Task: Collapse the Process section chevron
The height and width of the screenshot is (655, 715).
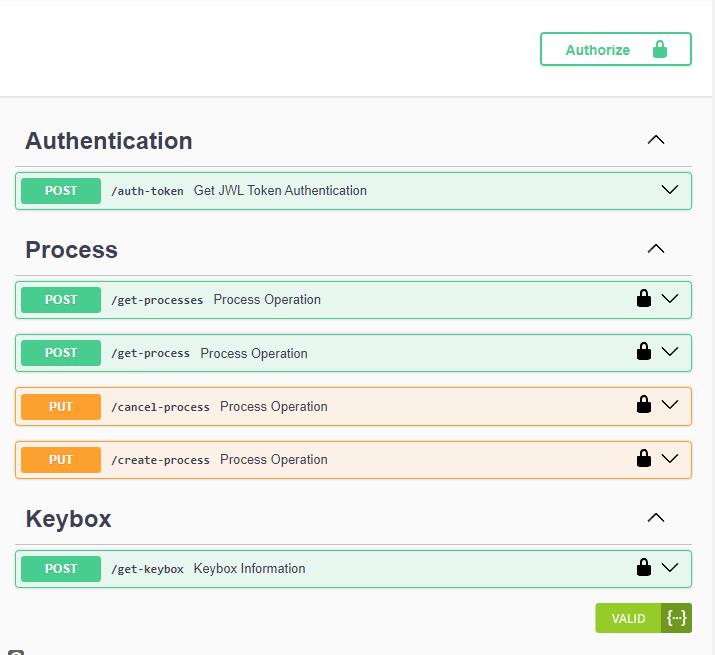Action: click(656, 249)
